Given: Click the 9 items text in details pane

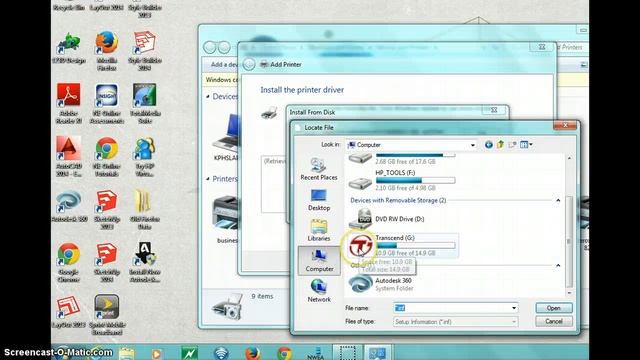Looking at the screenshot, I should [x=262, y=296].
